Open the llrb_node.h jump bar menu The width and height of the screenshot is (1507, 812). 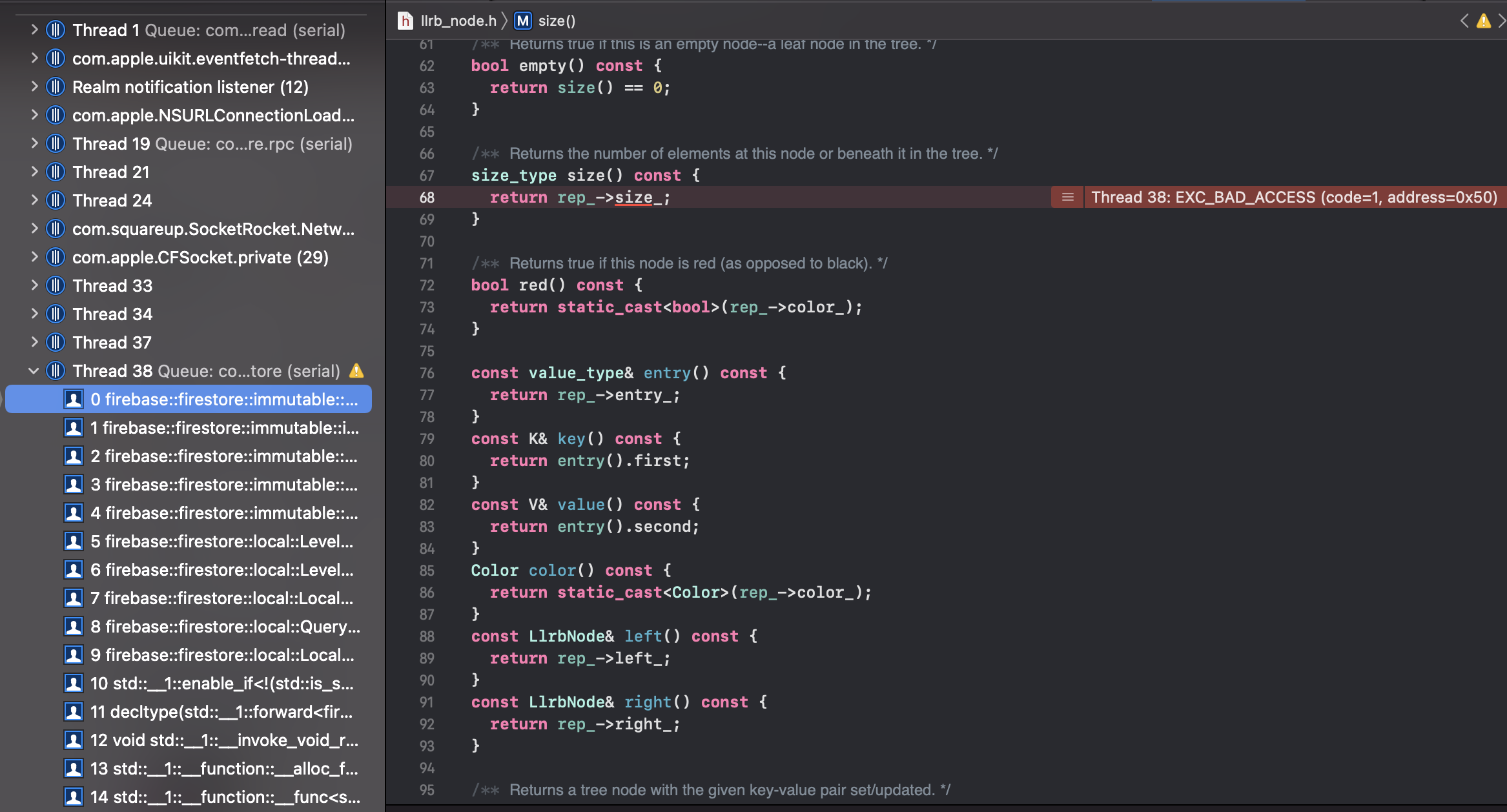[x=458, y=21]
